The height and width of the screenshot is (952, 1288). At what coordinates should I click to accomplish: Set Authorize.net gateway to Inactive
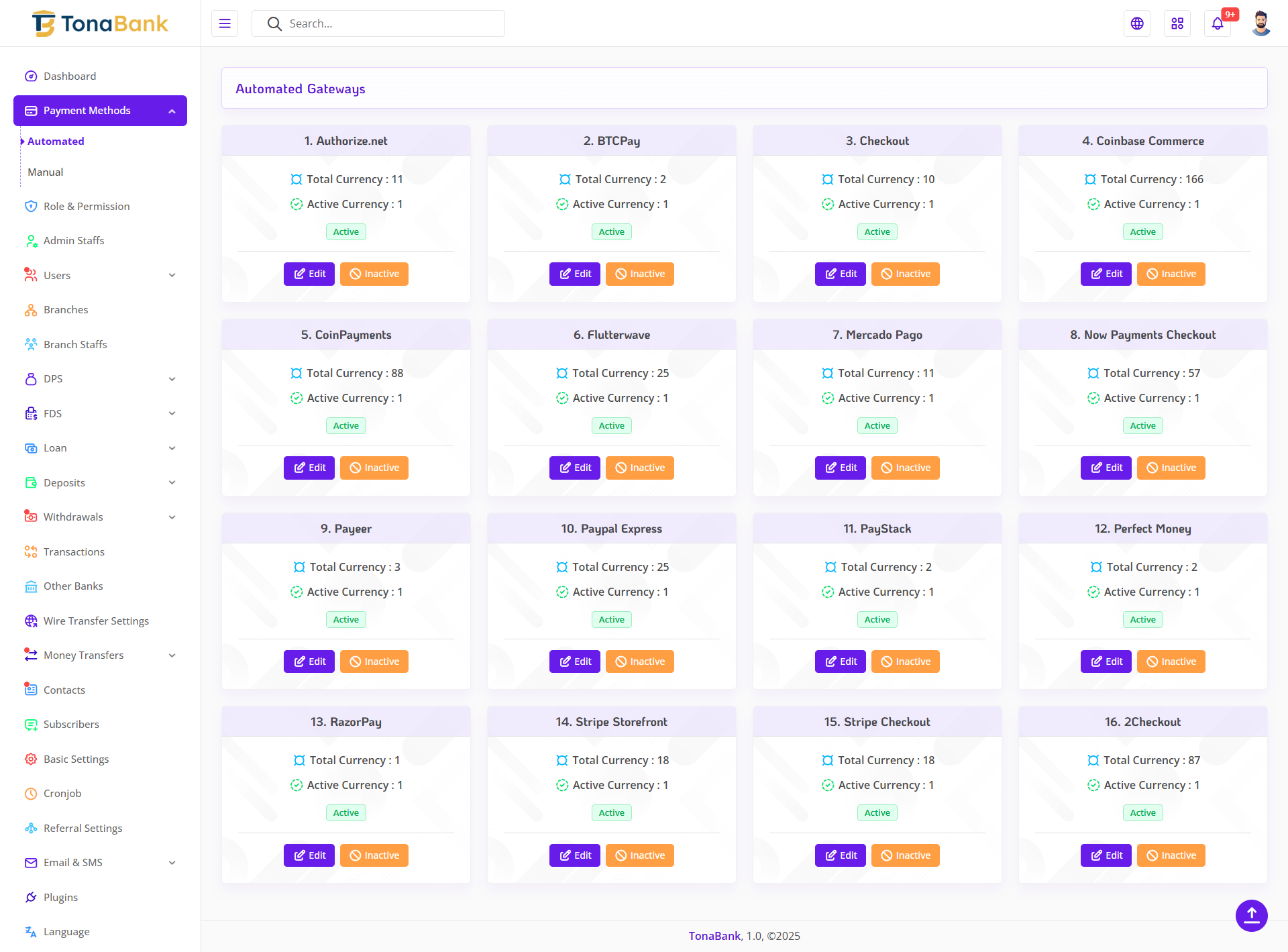tap(374, 274)
